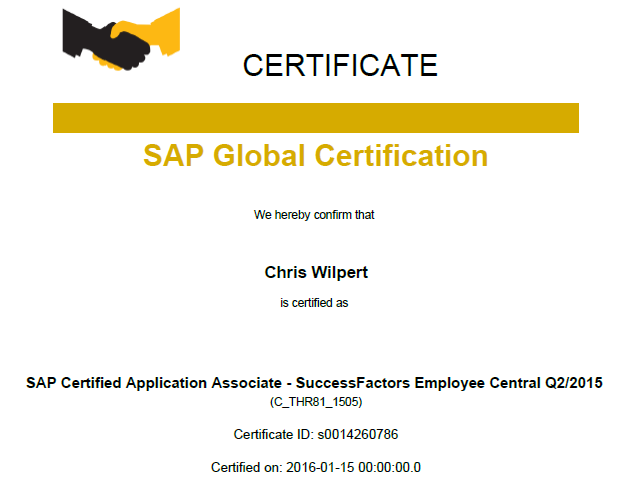Click the text 'We hereby confirm that'
Viewport: 640px width, 497px height.
coord(314,215)
